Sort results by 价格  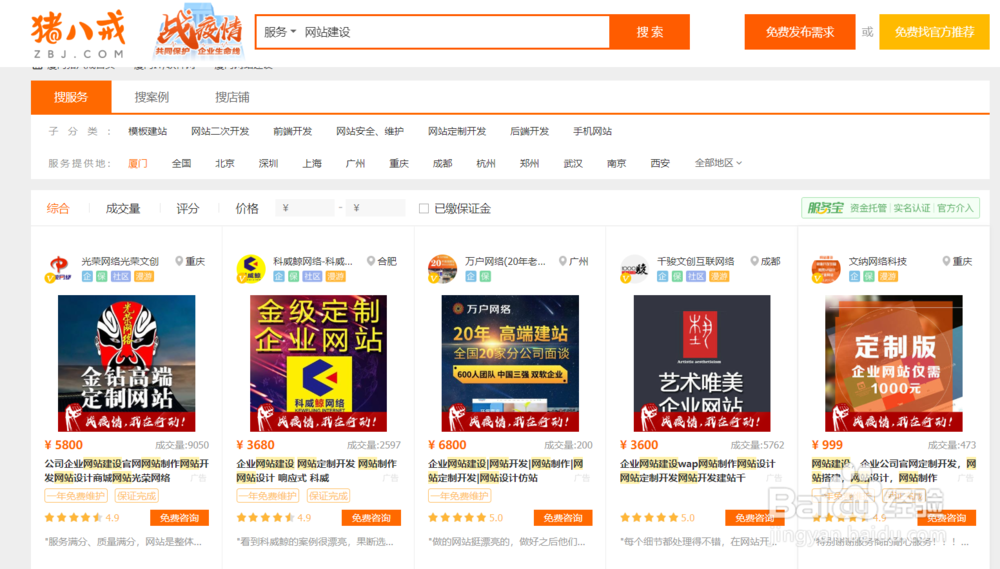[x=247, y=209]
